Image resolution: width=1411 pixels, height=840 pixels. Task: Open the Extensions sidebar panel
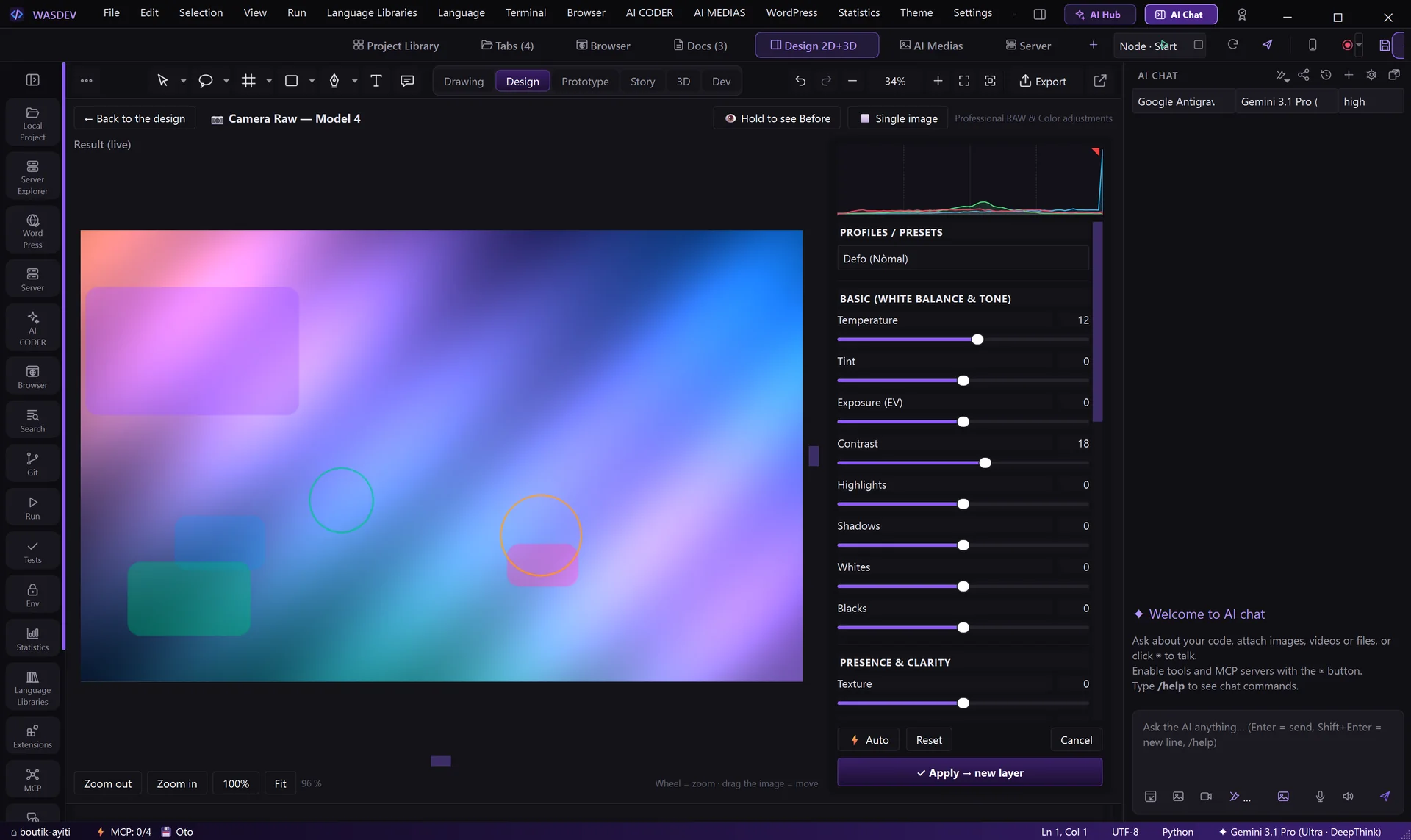tap(32, 736)
